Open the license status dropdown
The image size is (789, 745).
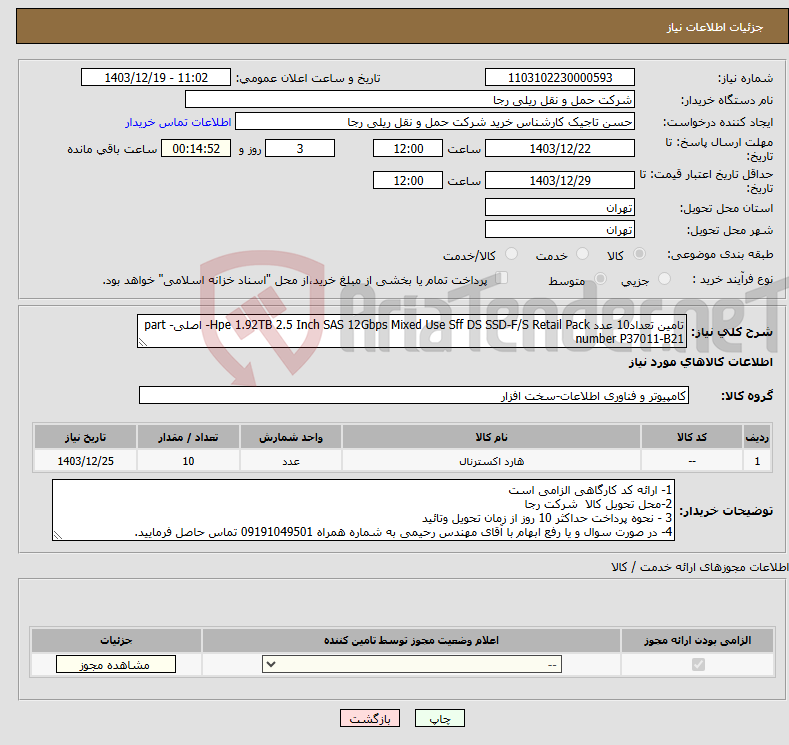(412, 665)
